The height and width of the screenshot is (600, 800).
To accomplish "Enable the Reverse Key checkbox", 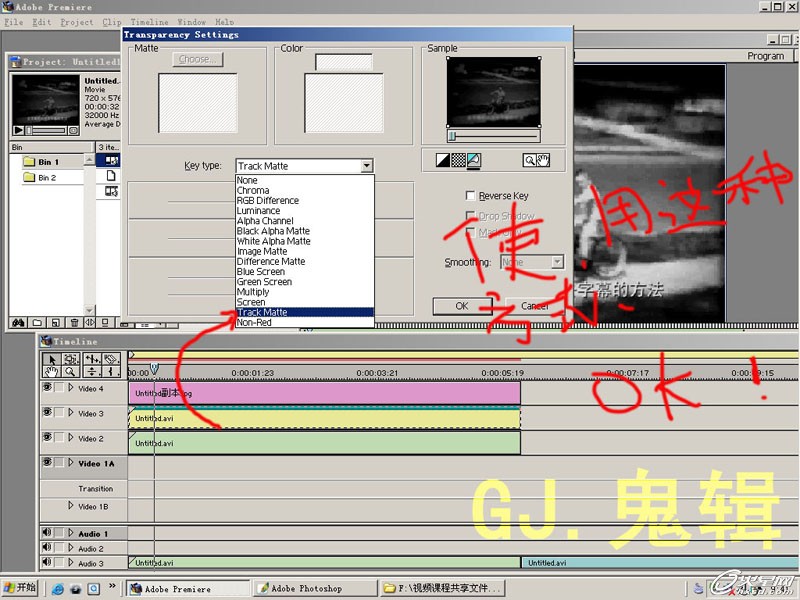I will [x=470, y=195].
